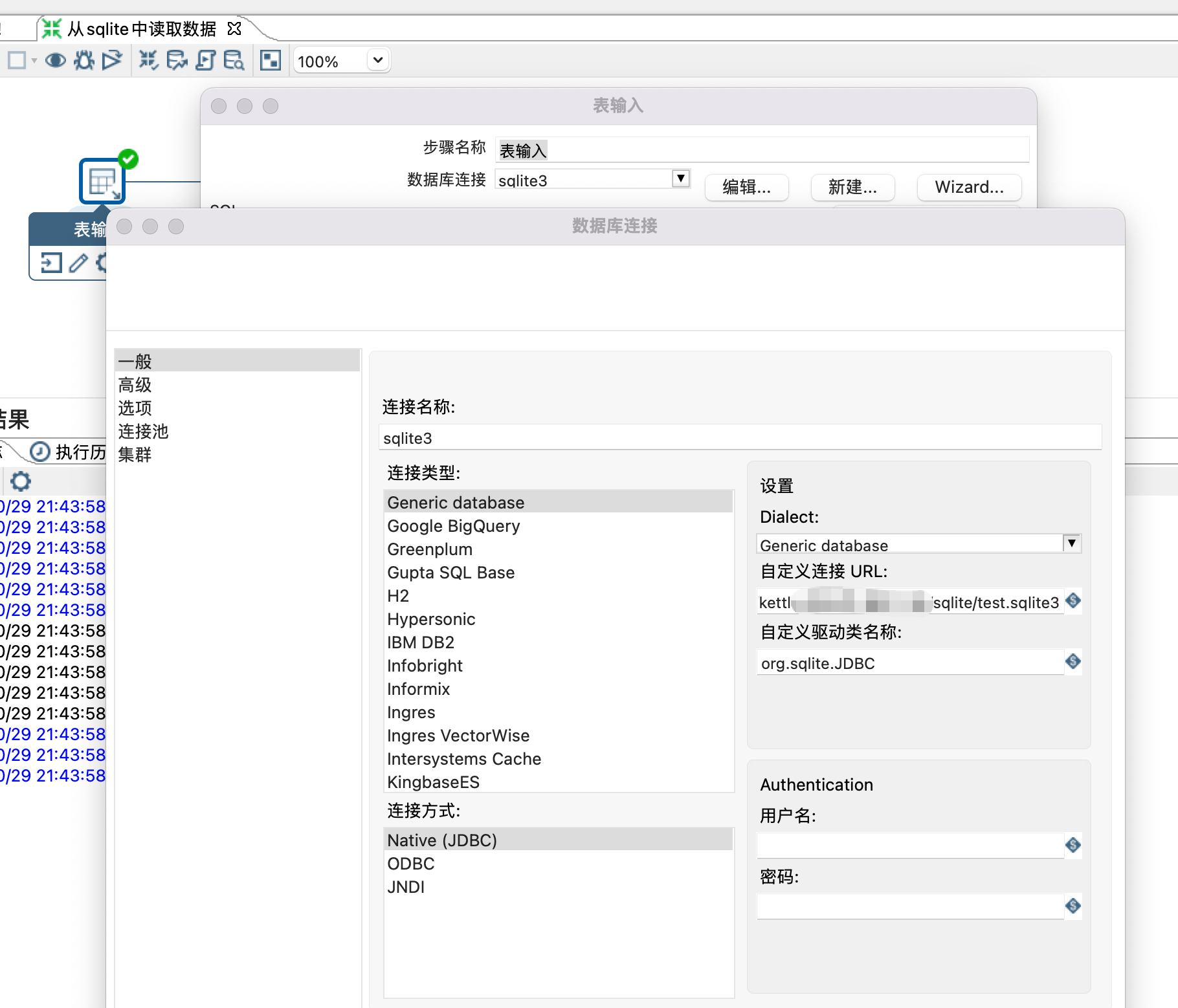Click the gear icon in results panel
Screen dimensions: 1178x1008
pos(21,481)
